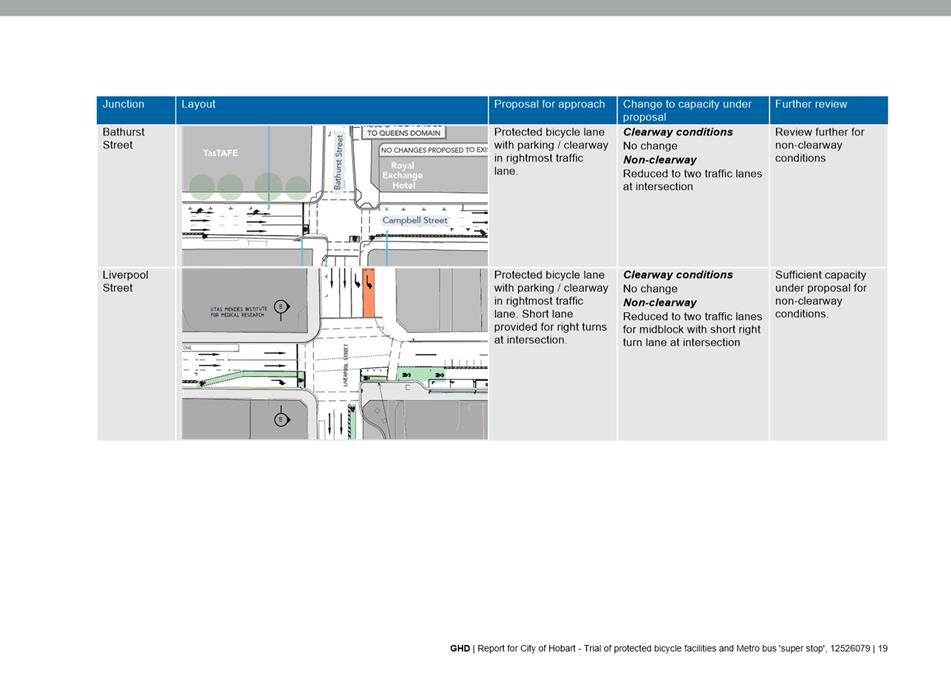Click Liverpool row proposal text
The width and height of the screenshot is (951, 673).
coord(551,307)
